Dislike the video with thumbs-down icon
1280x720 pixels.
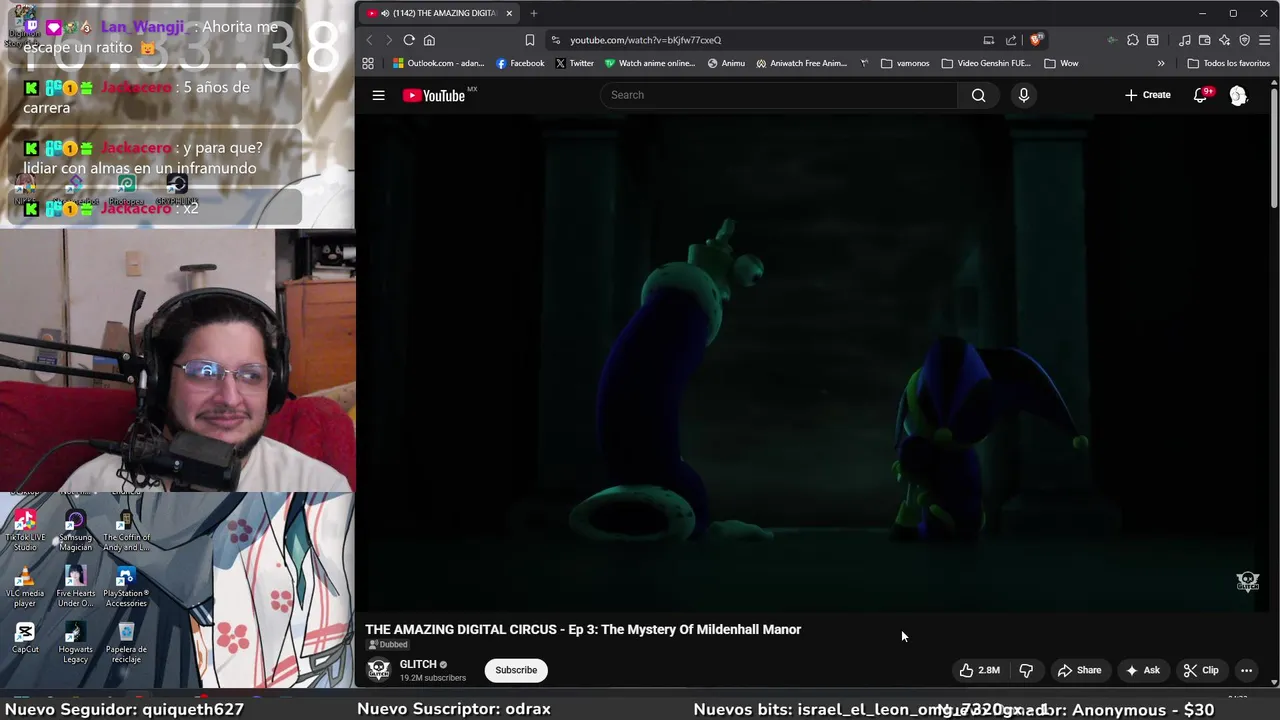pos(1026,670)
